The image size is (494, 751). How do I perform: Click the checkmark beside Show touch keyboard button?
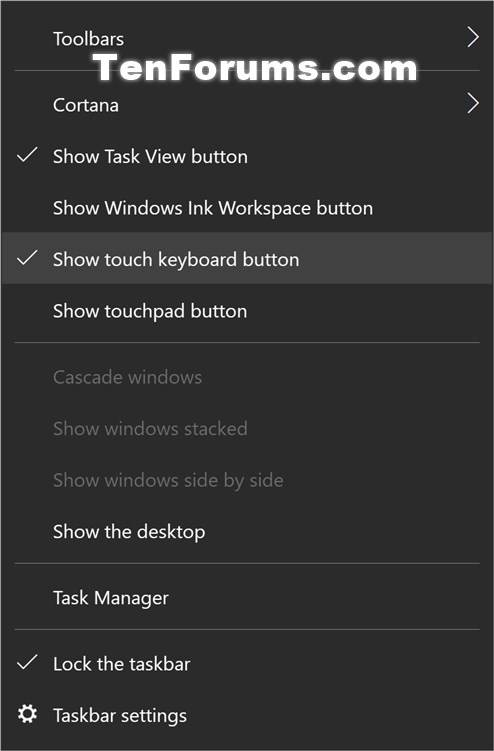(27, 258)
